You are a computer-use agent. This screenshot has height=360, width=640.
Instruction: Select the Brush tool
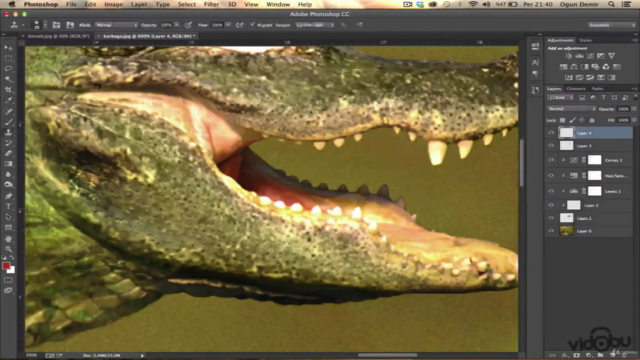pos(8,122)
